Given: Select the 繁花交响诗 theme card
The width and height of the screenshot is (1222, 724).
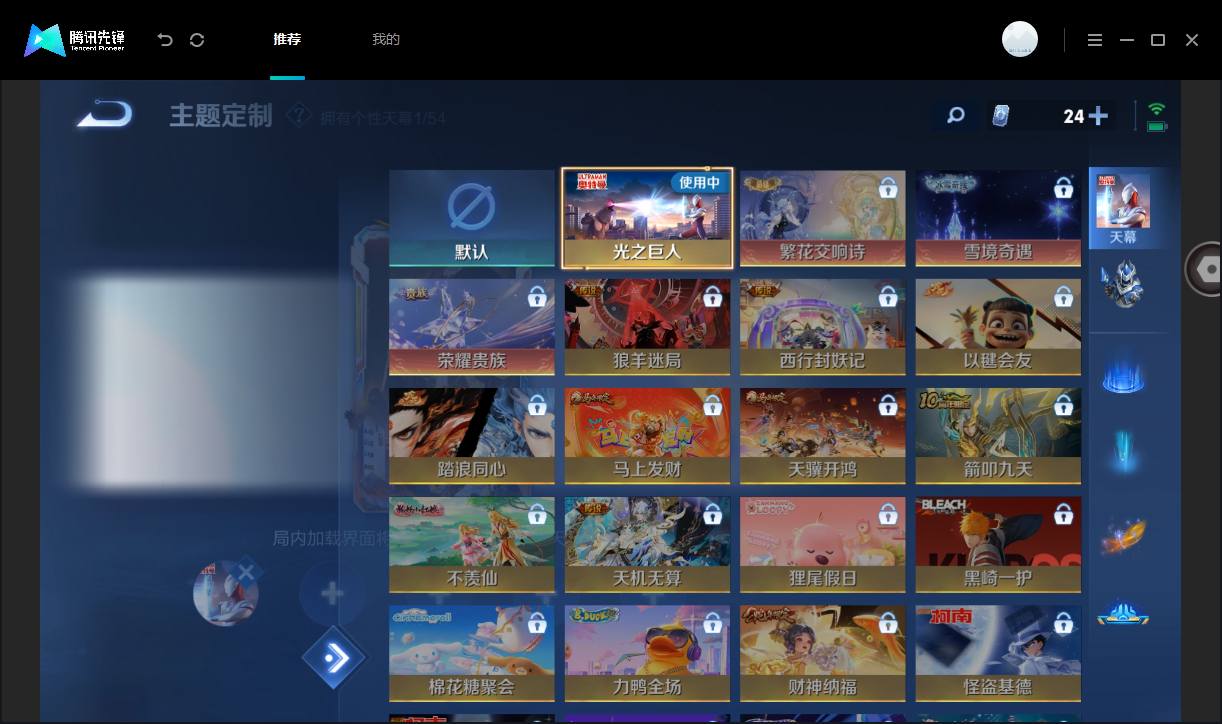Looking at the screenshot, I should [823, 218].
